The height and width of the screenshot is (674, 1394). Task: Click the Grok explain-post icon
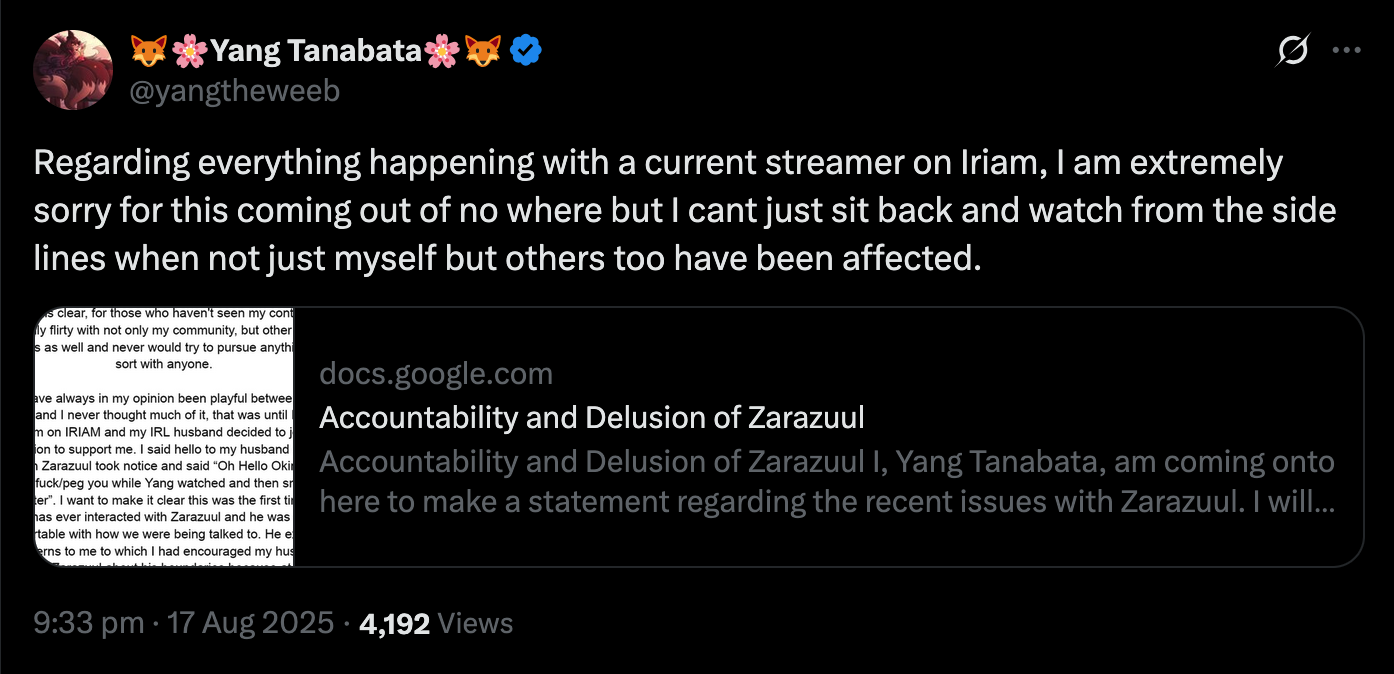[1293, 50]
